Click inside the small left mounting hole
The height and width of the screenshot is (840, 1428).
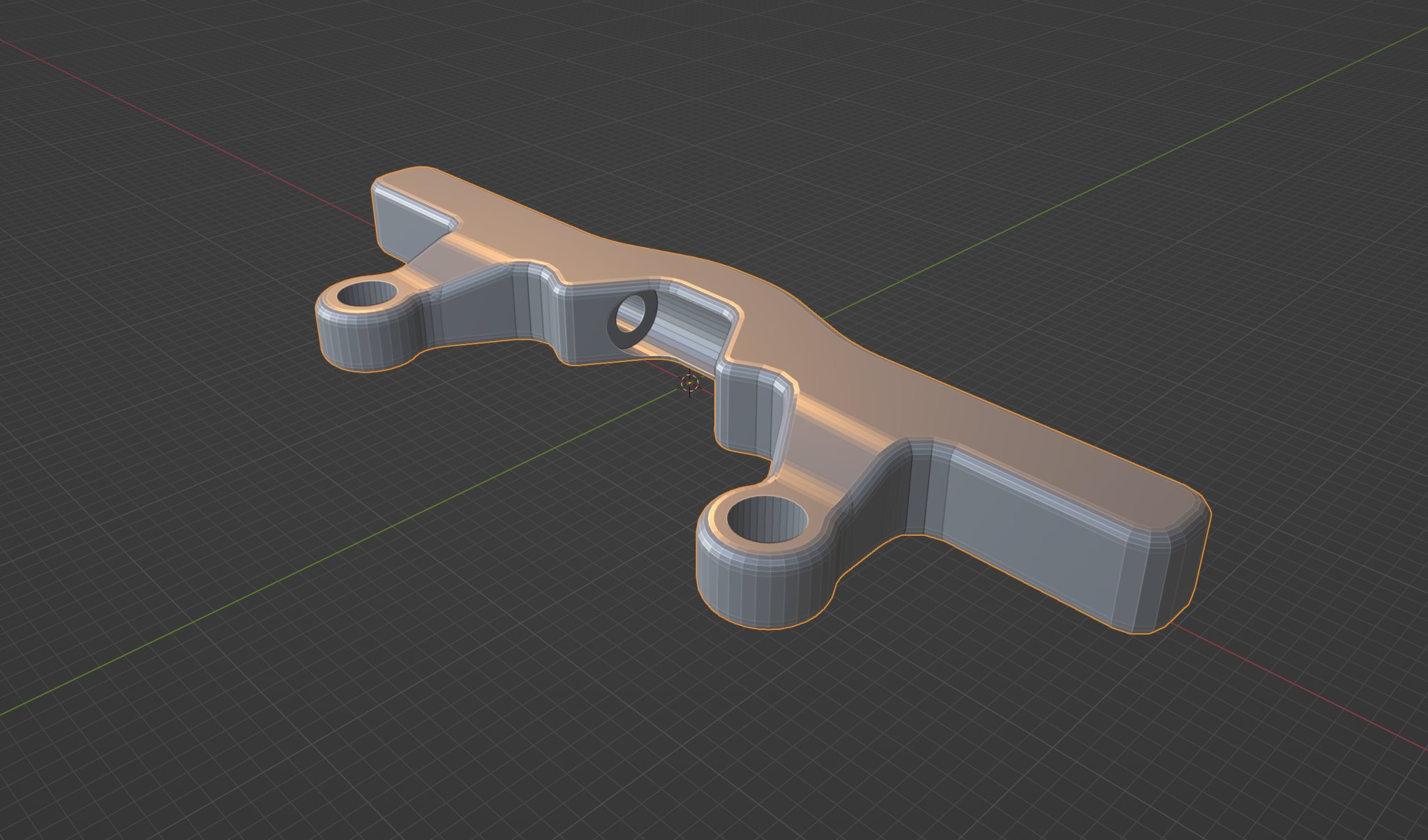[x=366, y=294]
